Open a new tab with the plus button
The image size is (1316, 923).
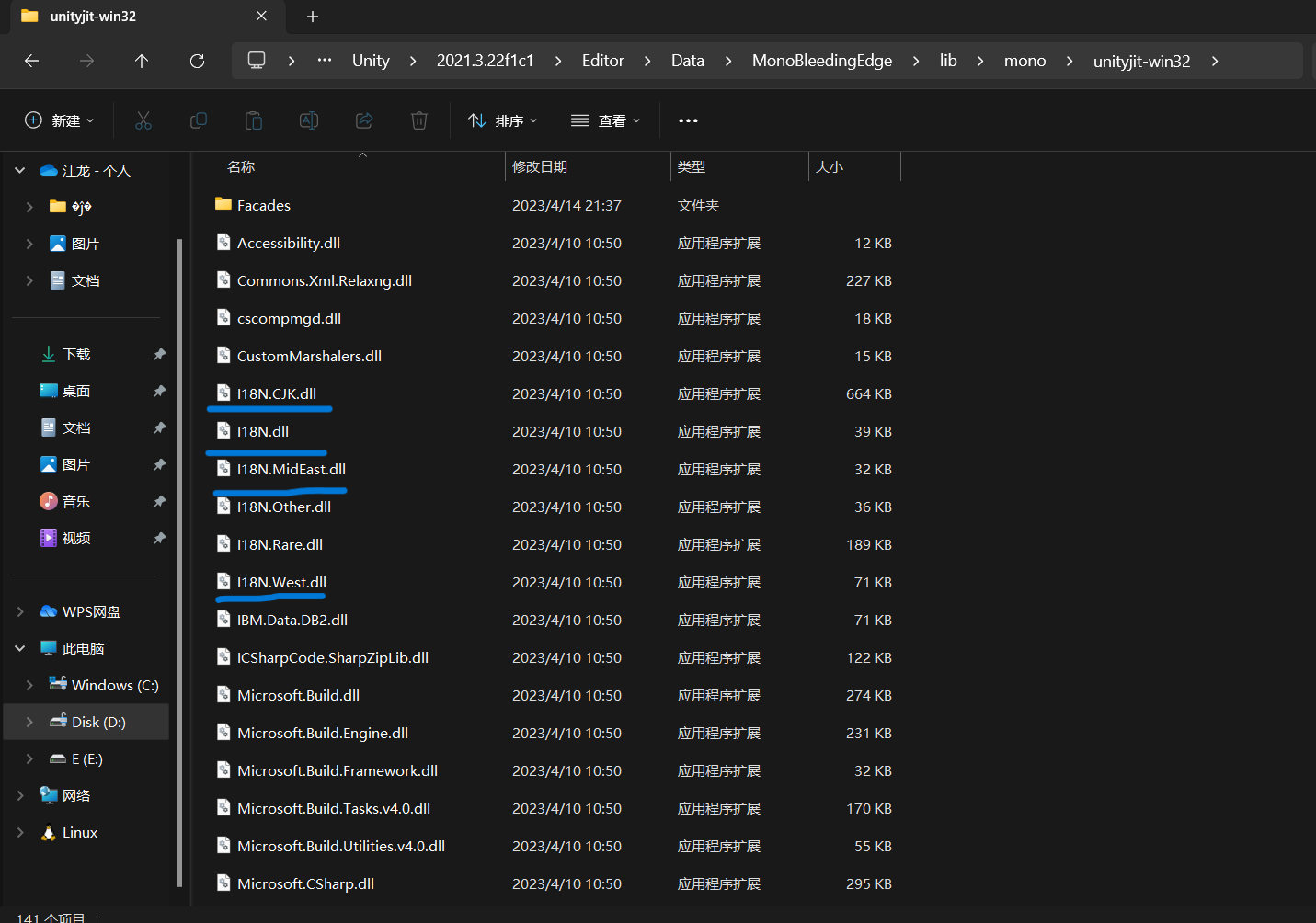pyautogui.click(x=312, y=17)
